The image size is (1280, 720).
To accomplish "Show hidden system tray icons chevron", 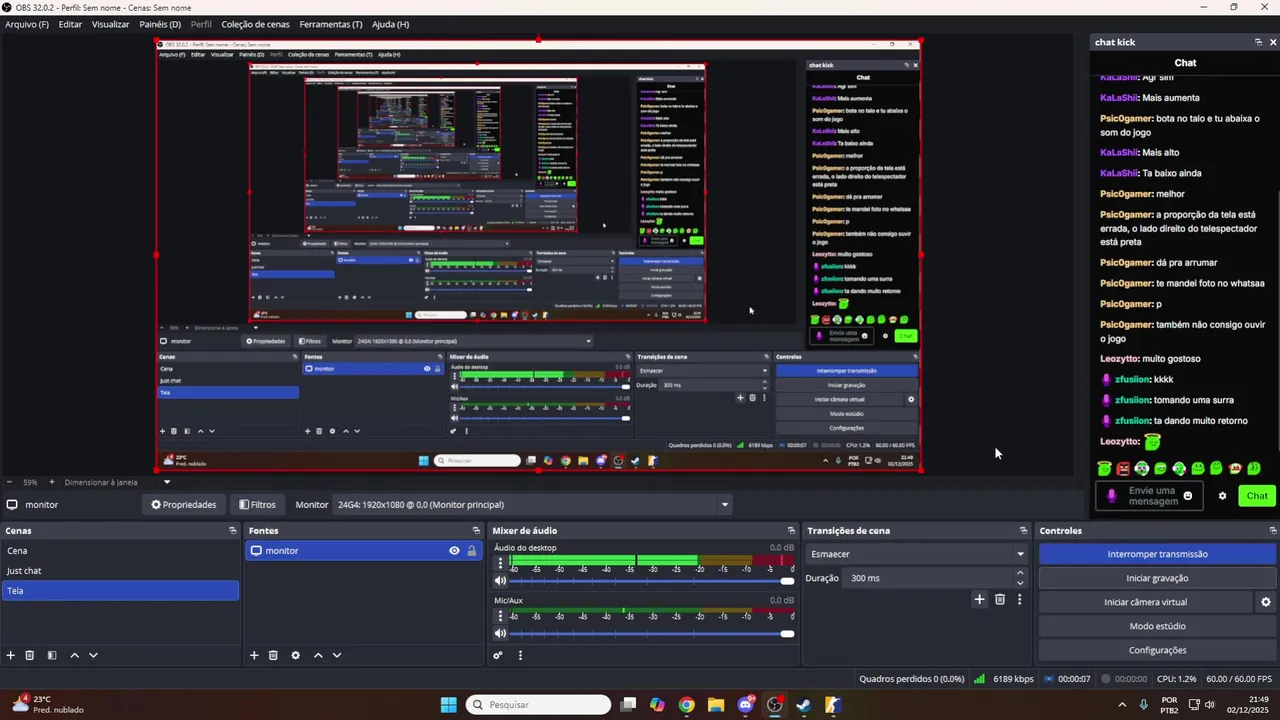I will pyautogui.click(x=1121, y=705).
